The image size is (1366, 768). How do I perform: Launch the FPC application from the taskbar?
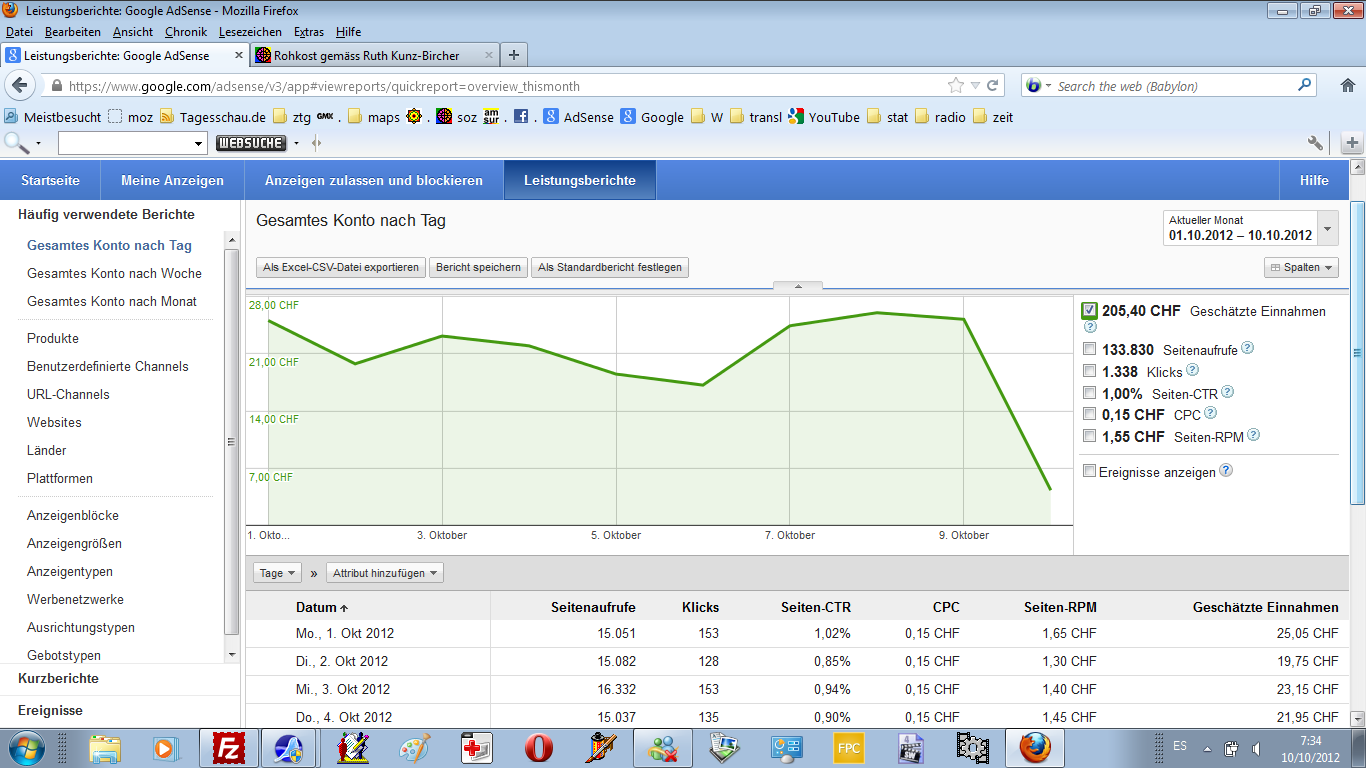point(847,747)
